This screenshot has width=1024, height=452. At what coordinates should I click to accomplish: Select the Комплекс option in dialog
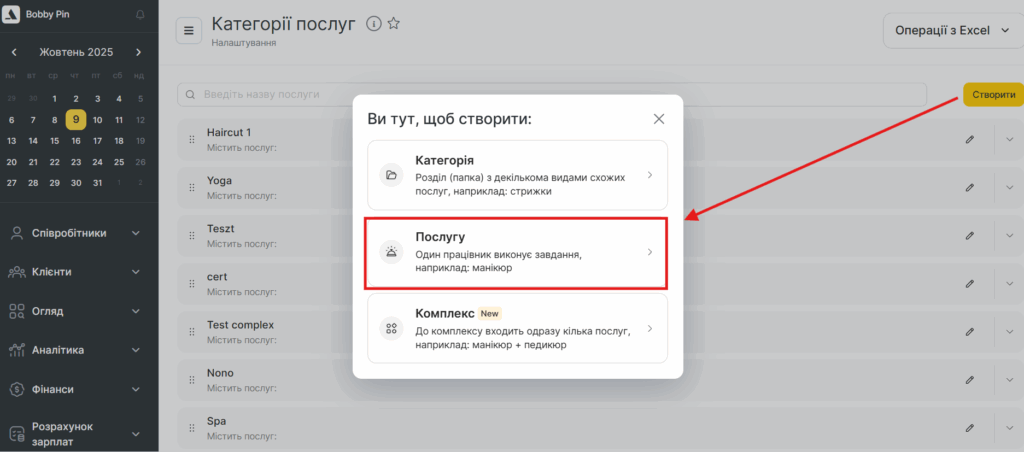click(517, 328)
